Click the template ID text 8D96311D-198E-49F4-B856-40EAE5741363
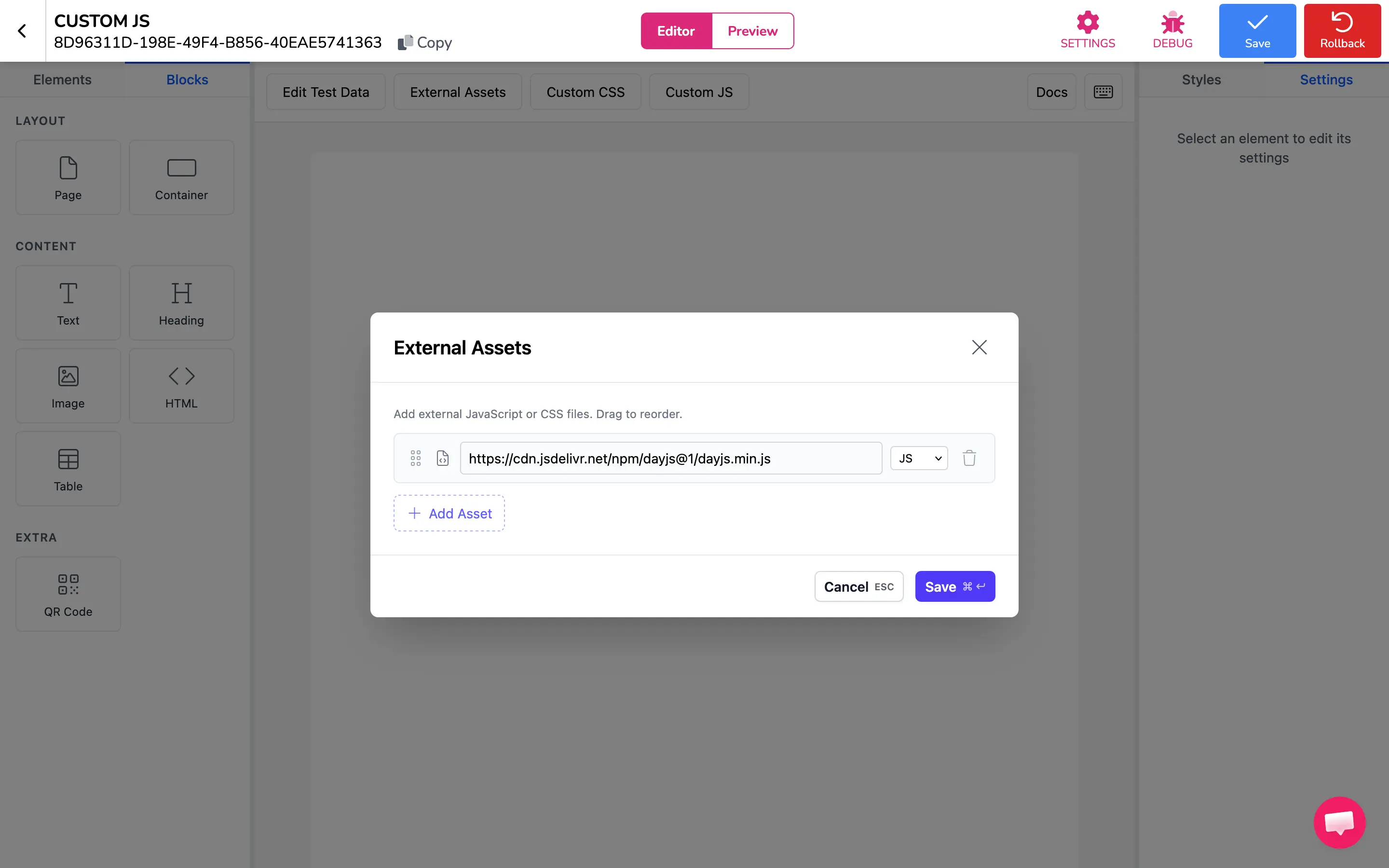 pyautogui.click(x=218, y=42)
